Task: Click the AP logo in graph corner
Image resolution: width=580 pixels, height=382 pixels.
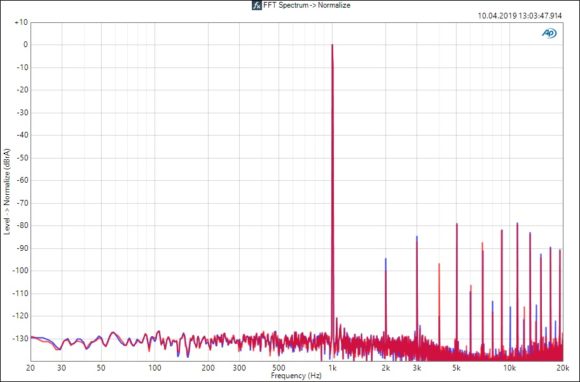Action: coord(549,33)
